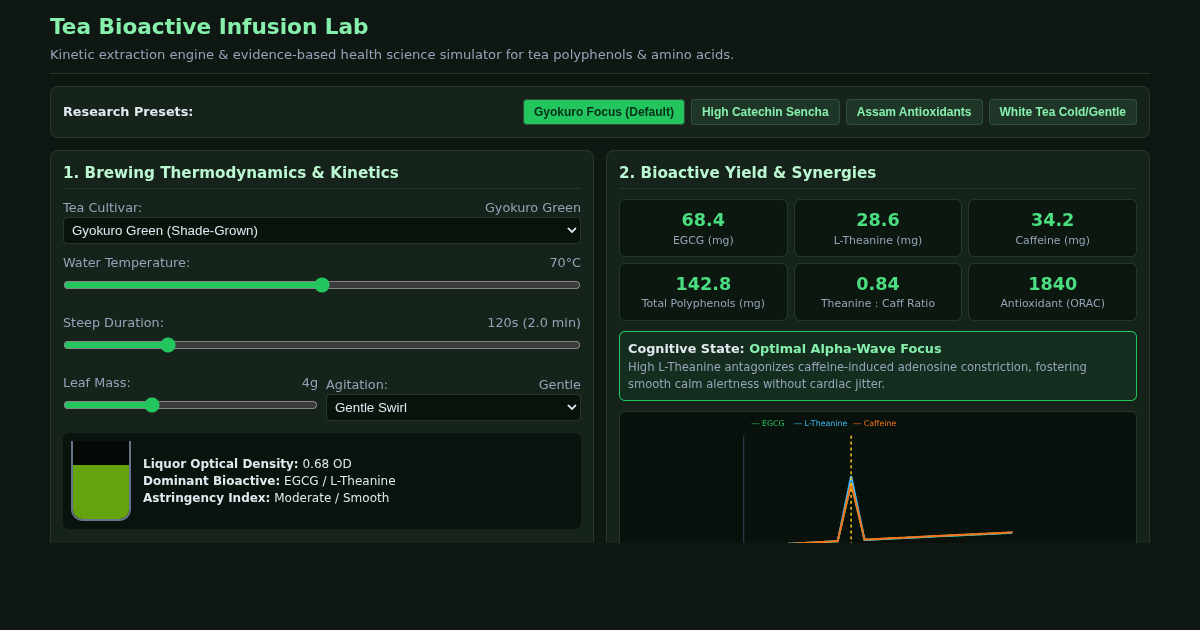This screenshot has height=630, width=1200.
Task: Select the Gyokuro Focus (Default) preset
Action: coord(604,112)
